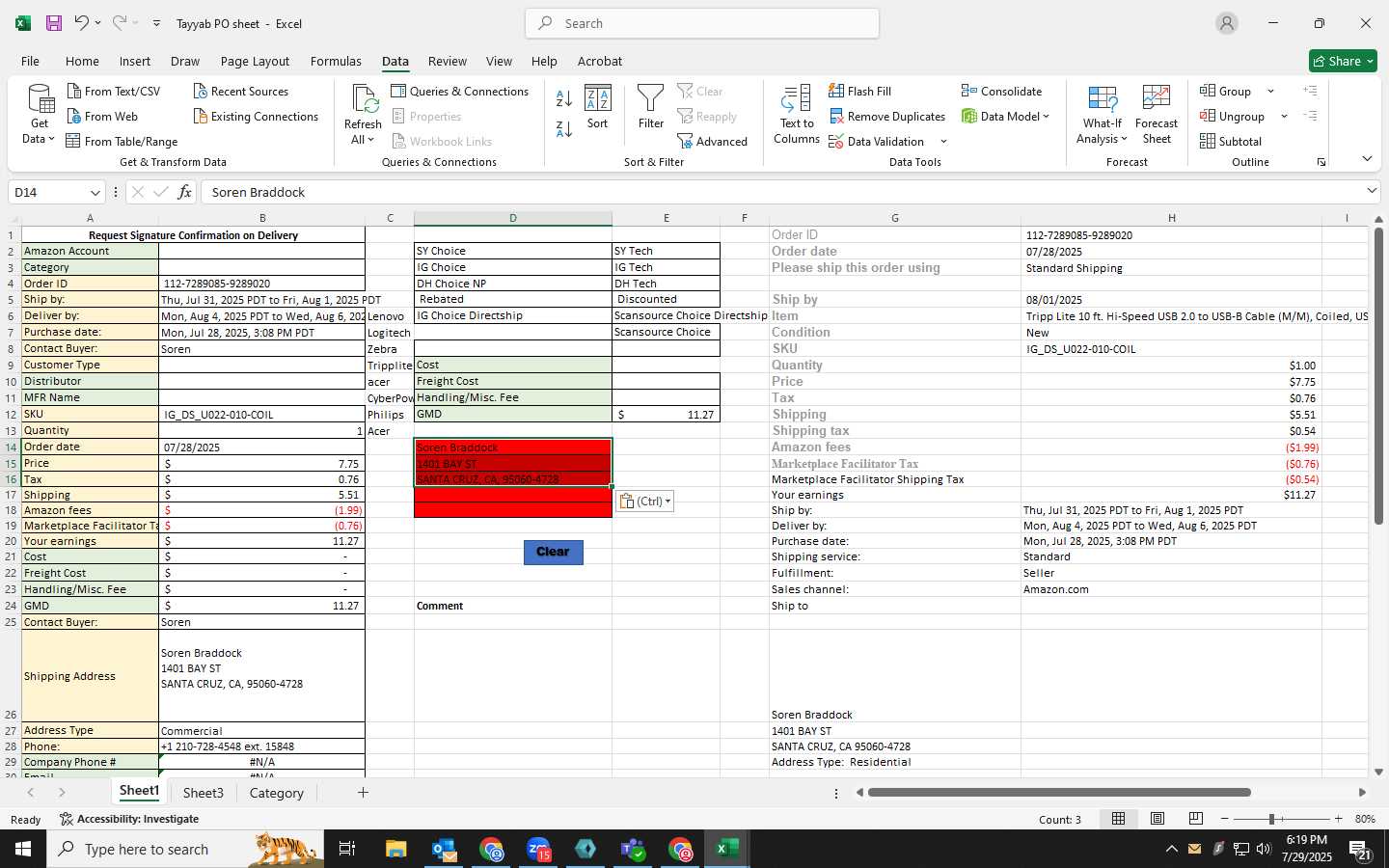The image size is (1389, 868).
Task: Import using From Text/CSV
Action: (114, 92)
